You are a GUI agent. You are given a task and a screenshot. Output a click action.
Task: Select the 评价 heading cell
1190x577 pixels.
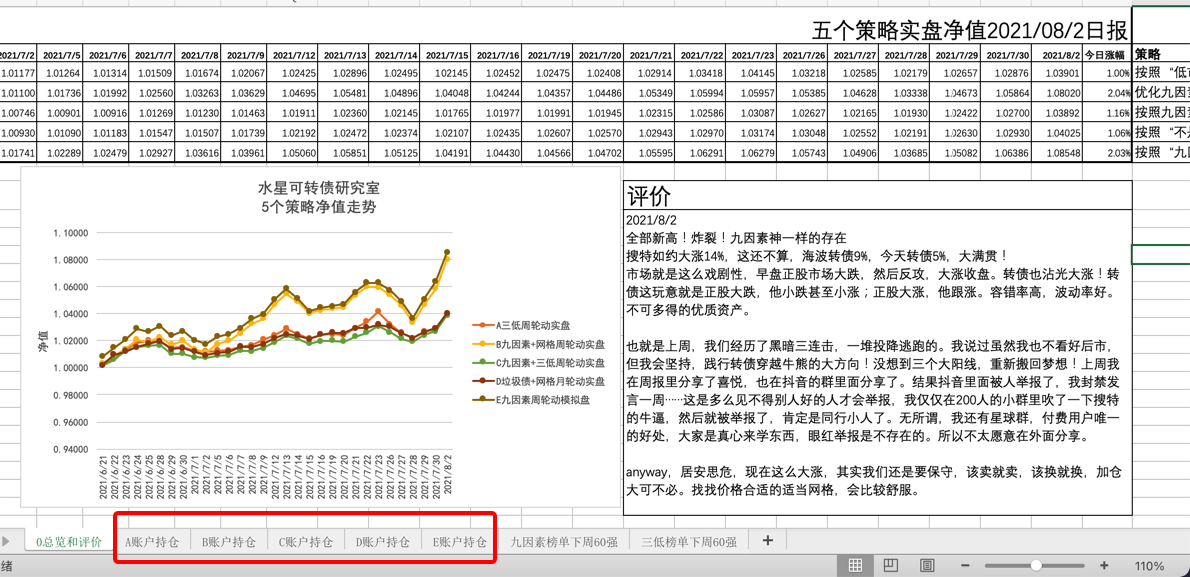[649, 196]
